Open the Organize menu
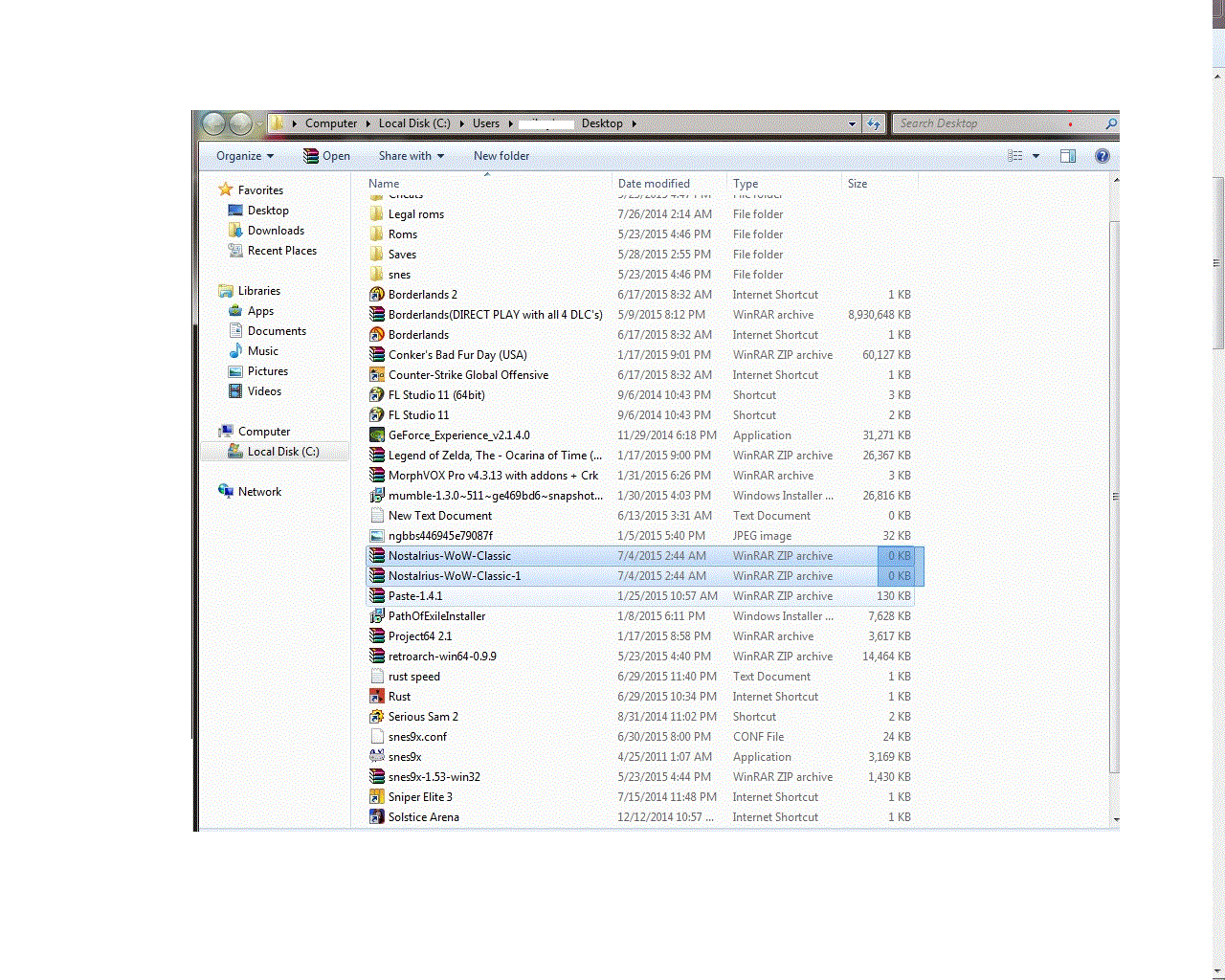Viewport: 1225px width, 980px height. (245, 156)
